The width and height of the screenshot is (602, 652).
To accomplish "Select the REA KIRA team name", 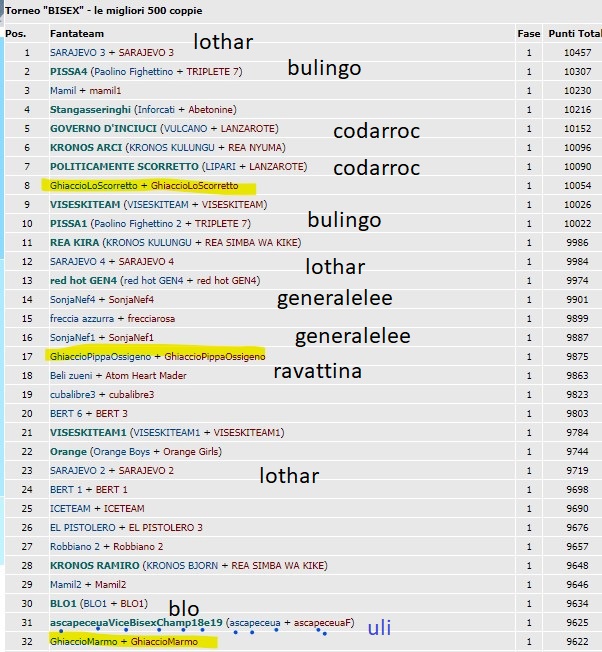I will (74, 242).
